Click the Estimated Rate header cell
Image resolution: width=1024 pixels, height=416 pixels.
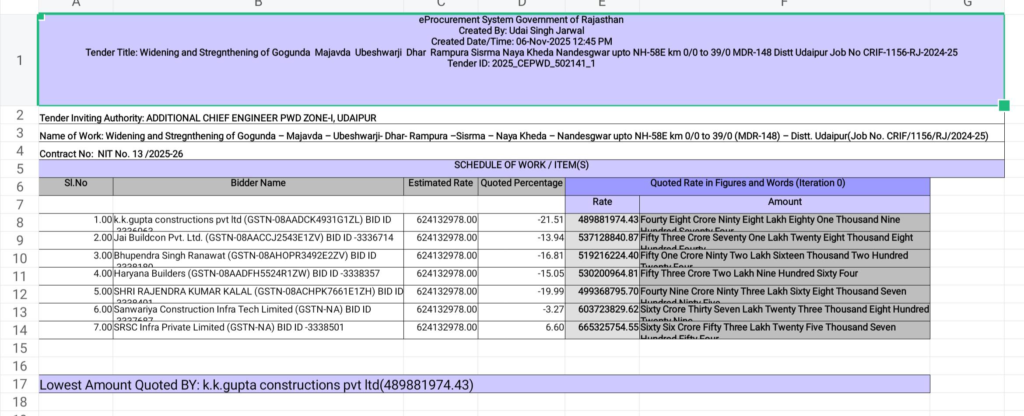coord(440,184)
